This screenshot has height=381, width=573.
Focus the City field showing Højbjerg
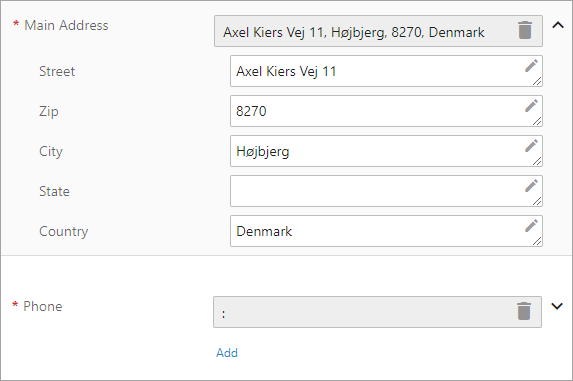click(386, 151)
